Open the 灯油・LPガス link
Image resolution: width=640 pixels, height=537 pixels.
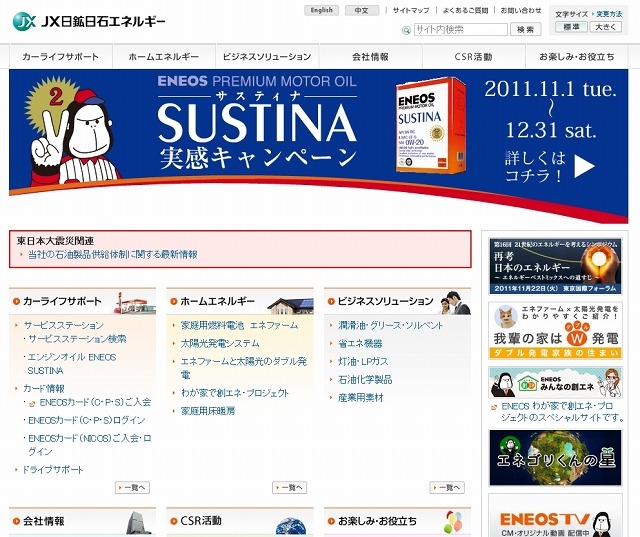point(363,362)
